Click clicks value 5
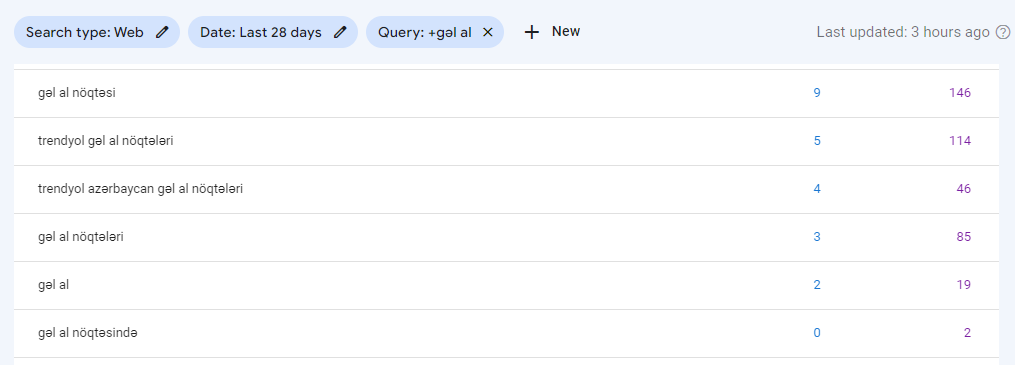 817,141
